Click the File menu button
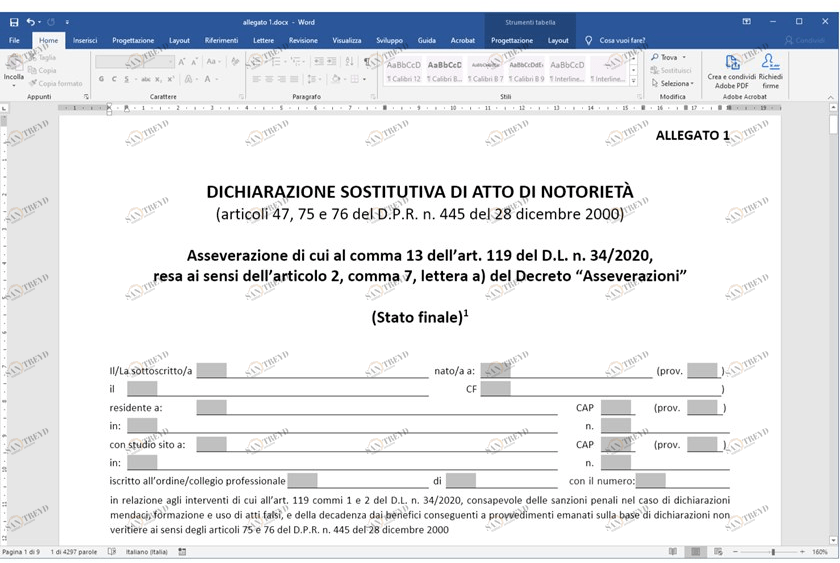 pos(14,40)
